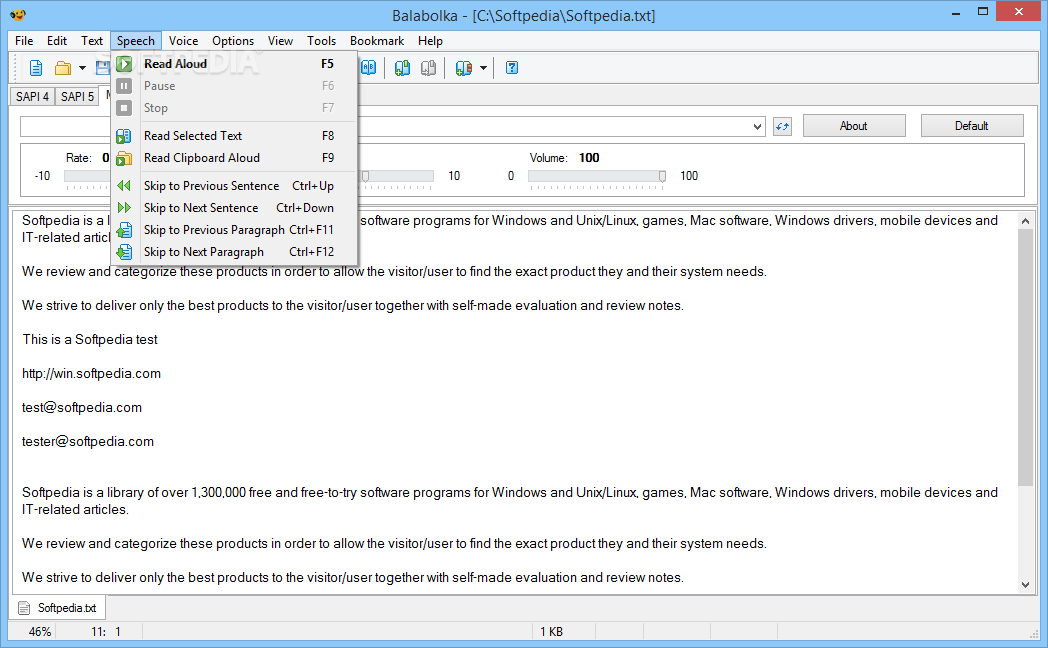The image size is (1048, 648).
Task: Click the 'http://win.softpedia.com' text line
Action: point(92,373)
